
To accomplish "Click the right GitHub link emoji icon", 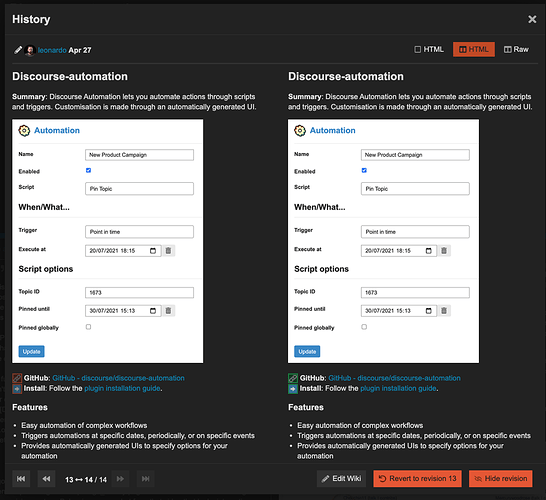I will click(x=293, y=378).
